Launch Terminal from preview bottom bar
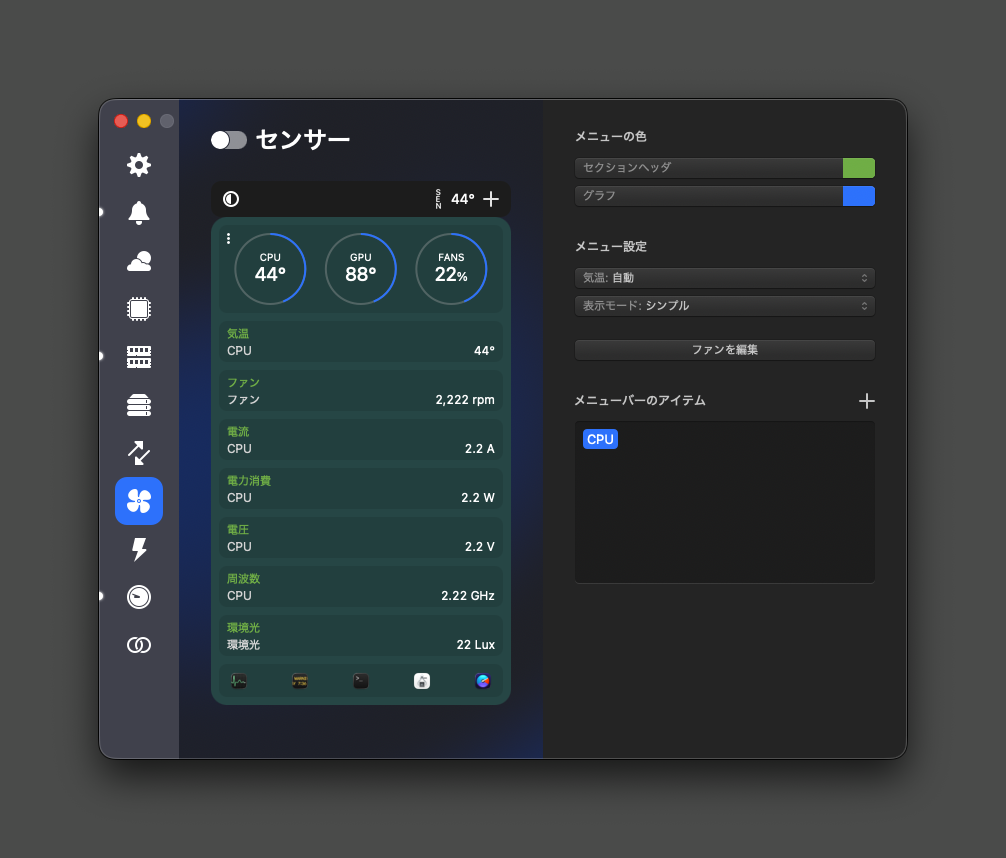 tap(361, 681)
